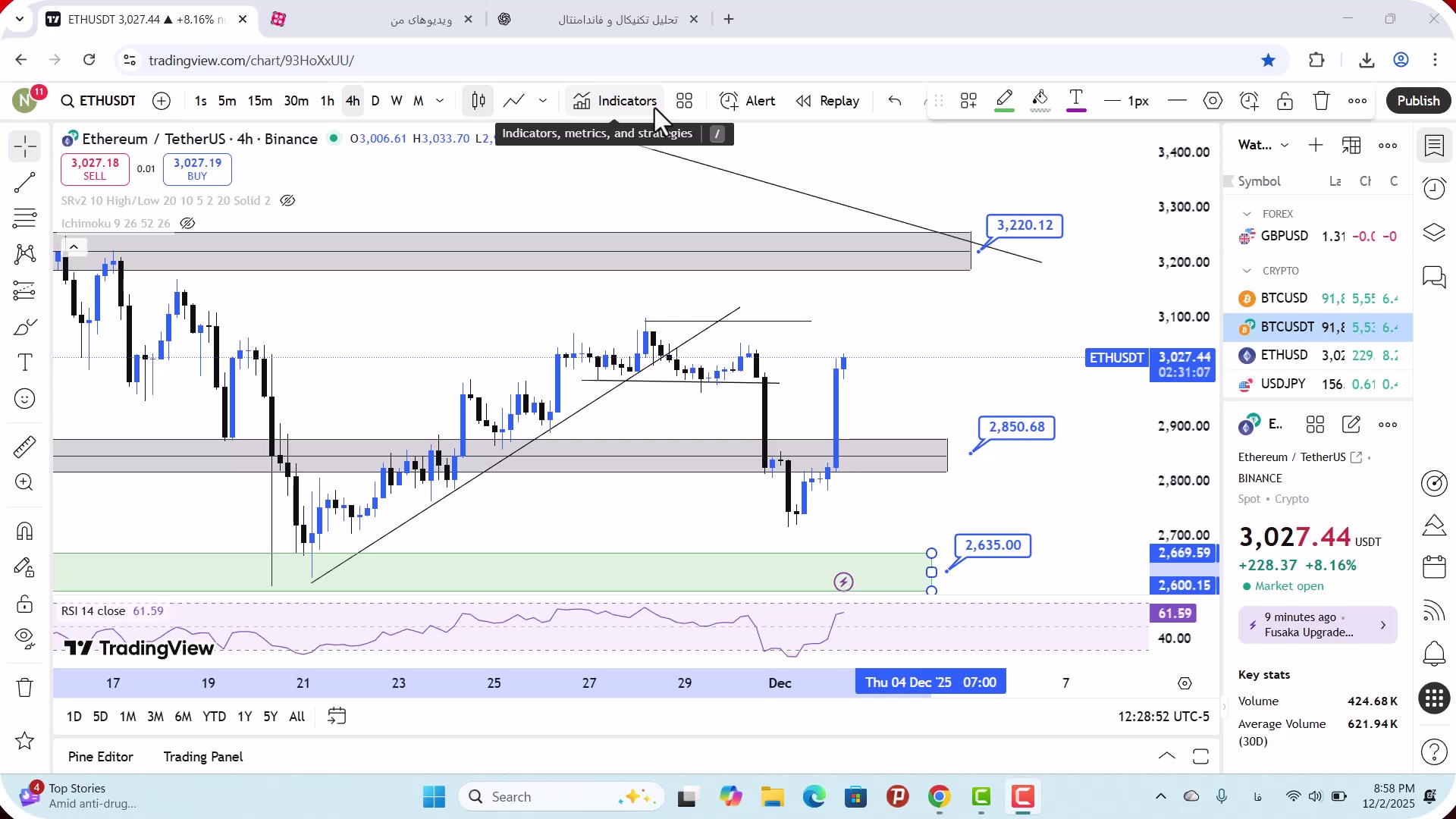The width and height of the screenshot is (1456, 819).
Task: Open the forecasting and measurement tools
Action: pyautogui.click(x=25, y=290)
